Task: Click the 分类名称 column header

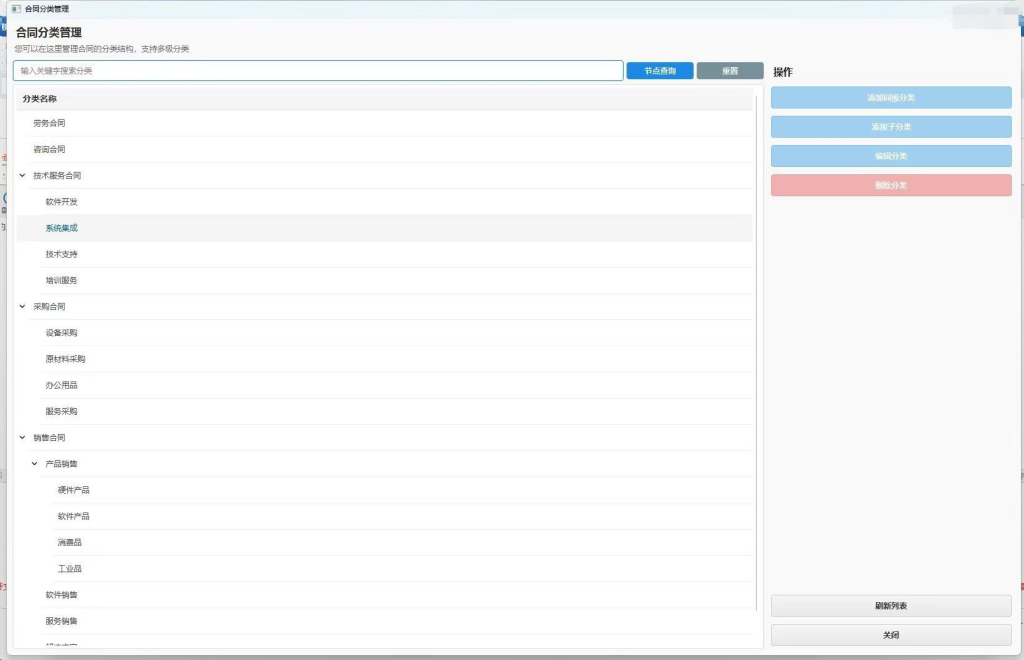Action: (40, 98)
